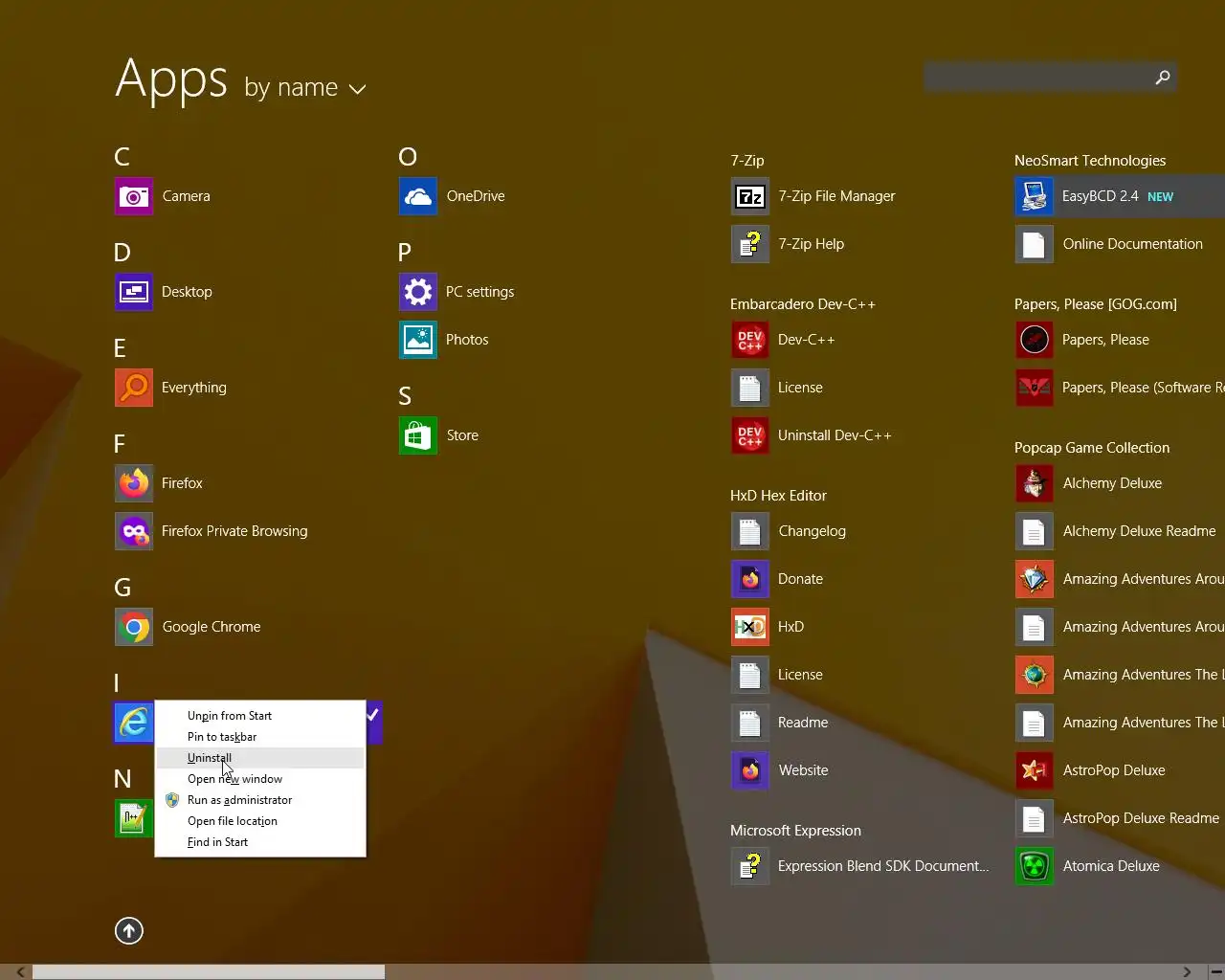The height and width of the screenshot is (980, 1225).
Task: Launch the EasyBCD 2.4 icon
Action: (1035, 196)
